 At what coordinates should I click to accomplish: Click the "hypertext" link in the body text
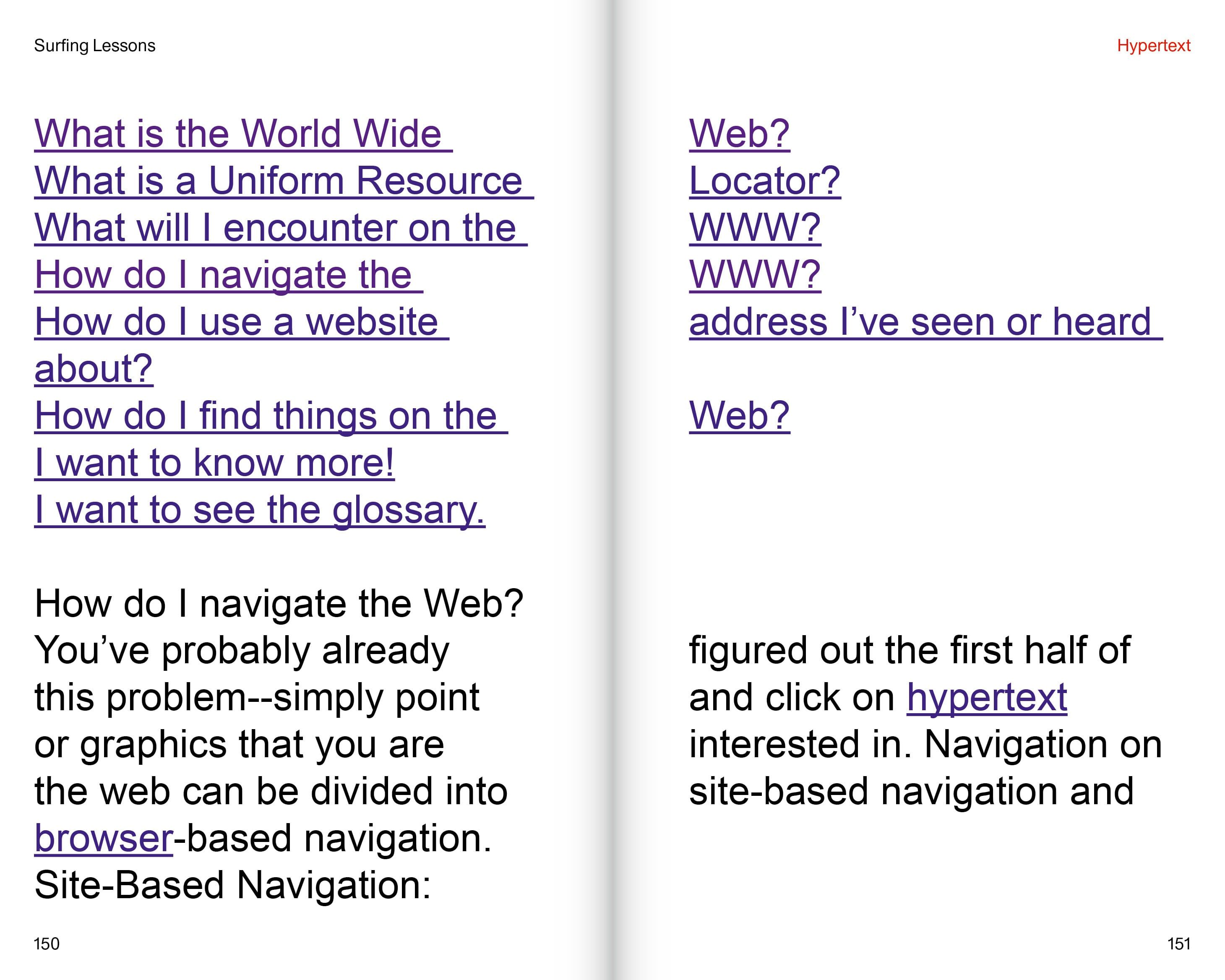(x=986, y=698)
